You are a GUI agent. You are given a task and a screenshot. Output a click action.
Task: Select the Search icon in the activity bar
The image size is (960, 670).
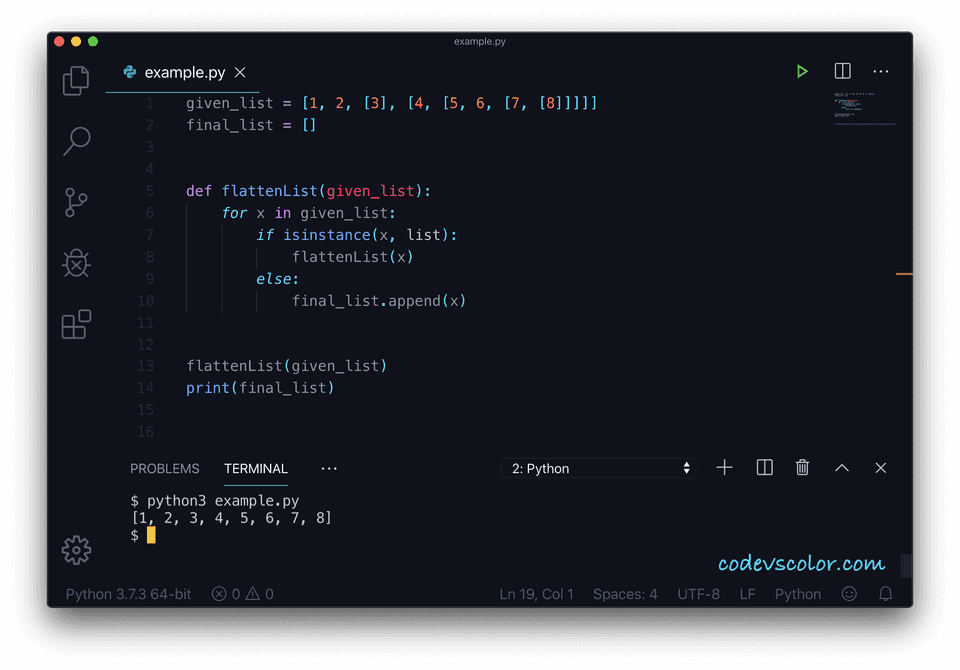76,141
